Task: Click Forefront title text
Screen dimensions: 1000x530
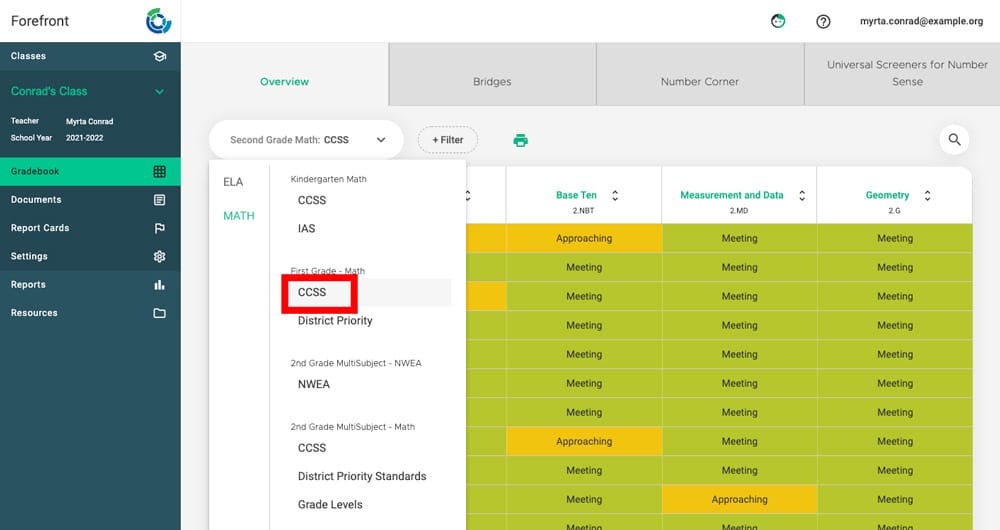Action: coord(40,21)
